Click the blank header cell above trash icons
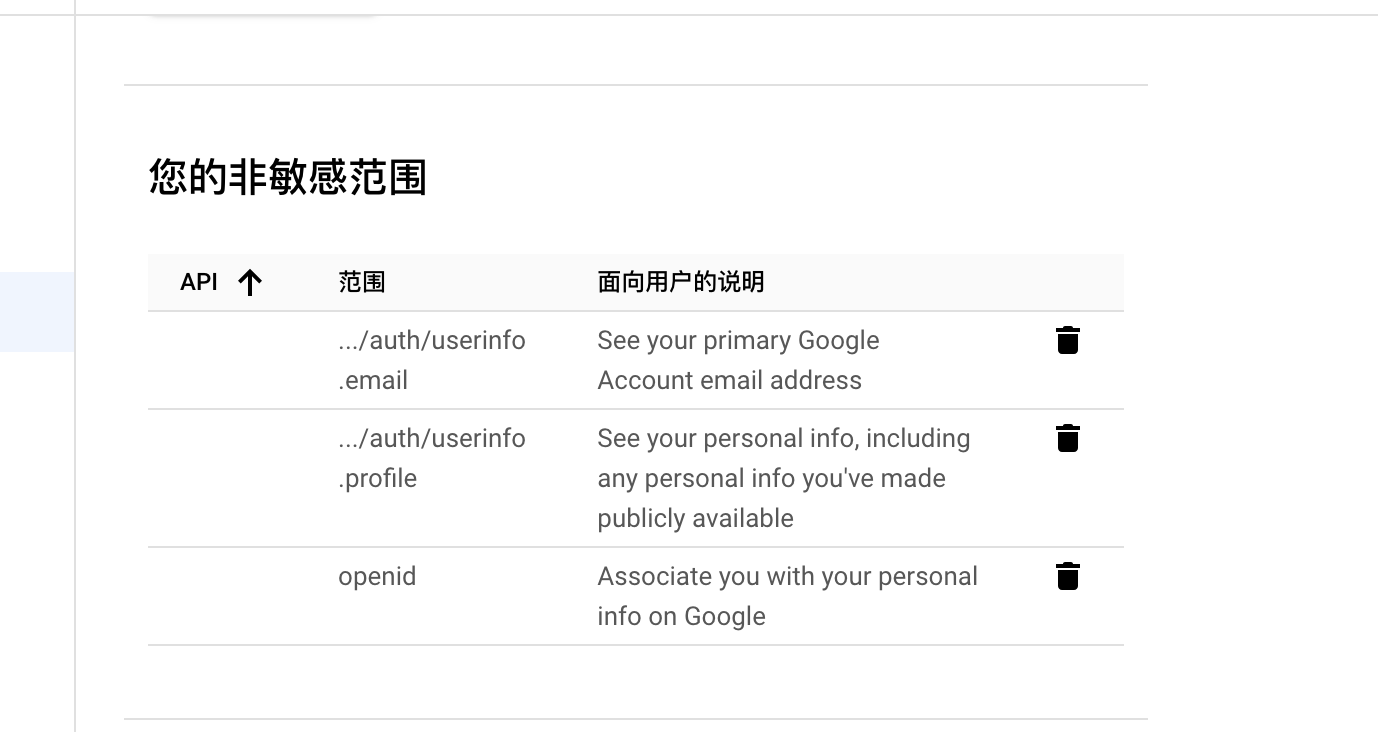Viewport: 1378px width, 732px height. coord(1068,282)
